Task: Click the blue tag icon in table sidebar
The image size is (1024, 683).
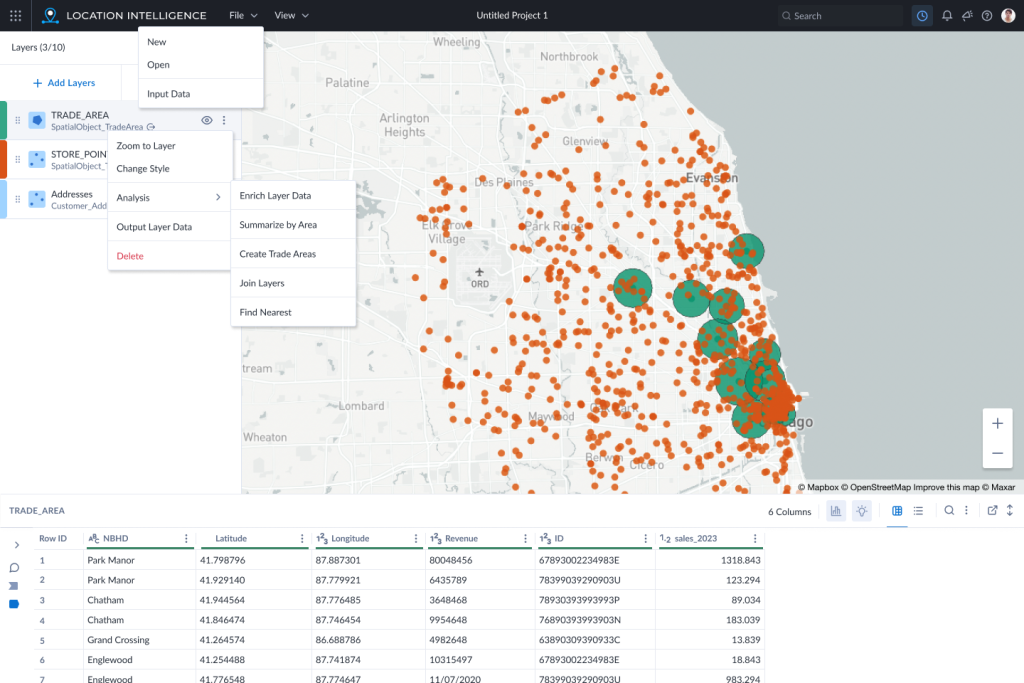Action: pyautogui.click(x=14, y=604)
